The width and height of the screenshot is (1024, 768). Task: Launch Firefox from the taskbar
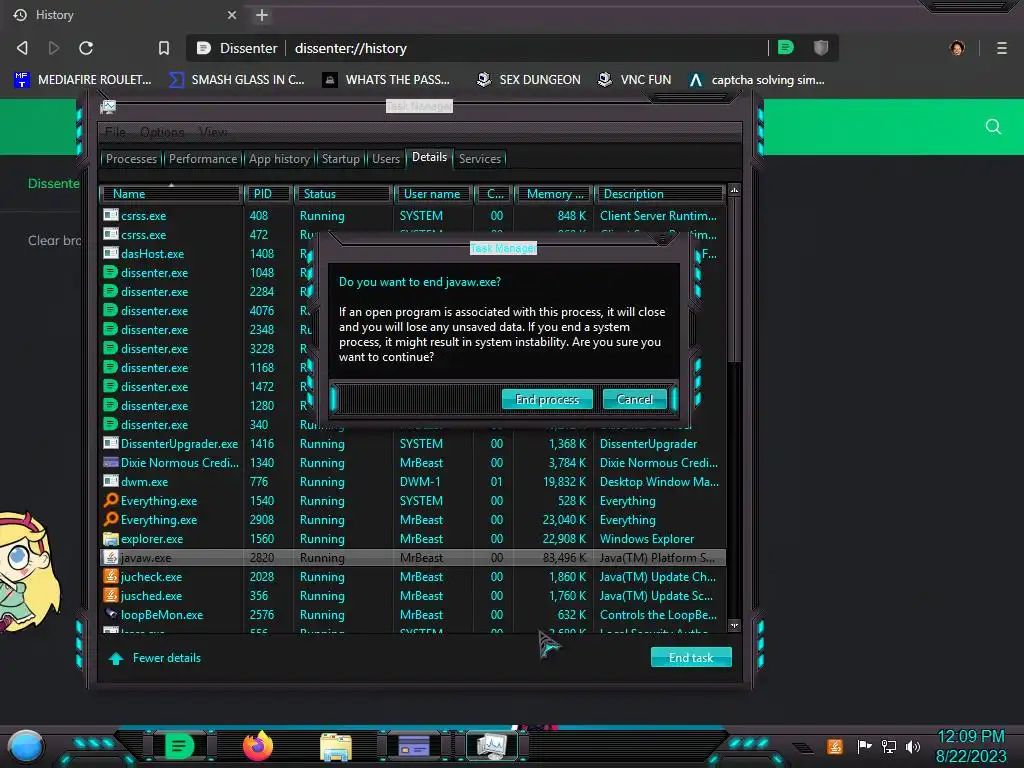pyautogui.click(x=258, y=746)
